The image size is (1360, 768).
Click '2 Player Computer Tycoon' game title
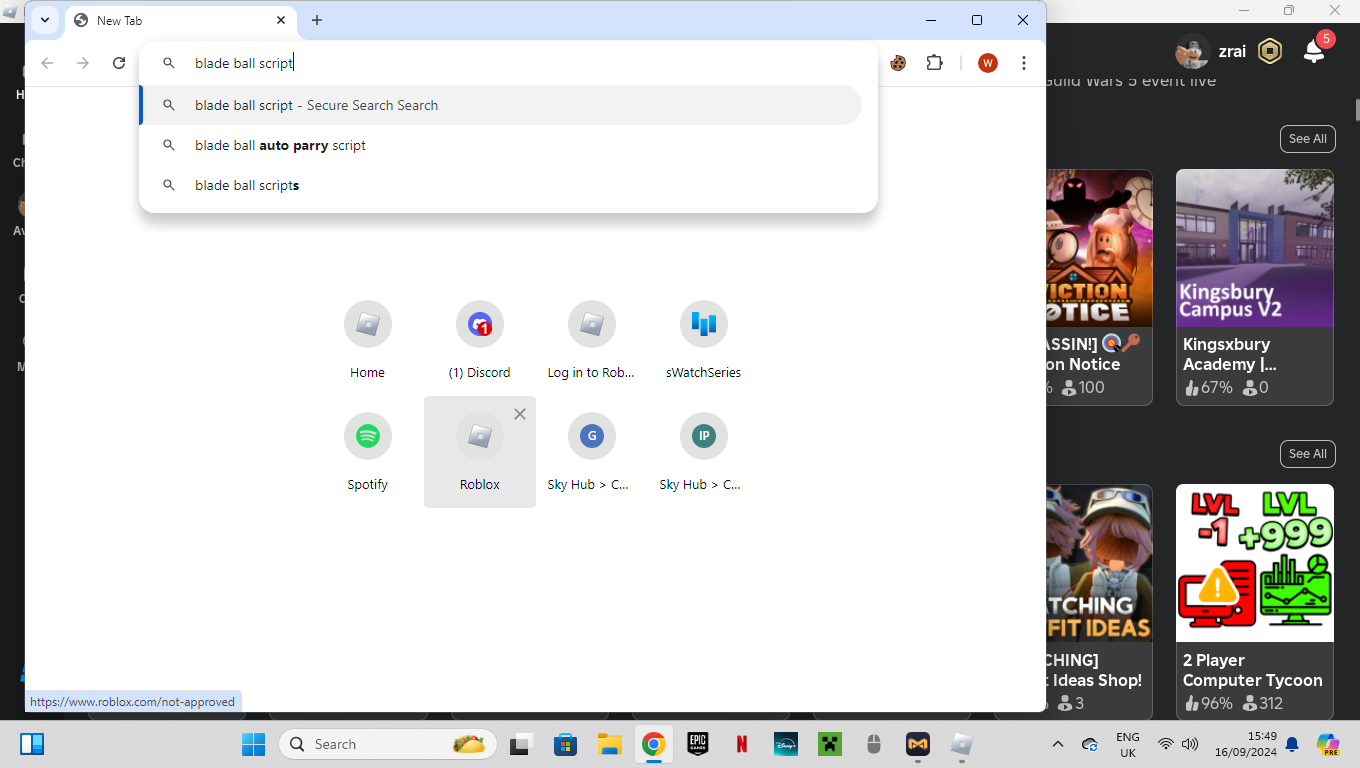1253,670
